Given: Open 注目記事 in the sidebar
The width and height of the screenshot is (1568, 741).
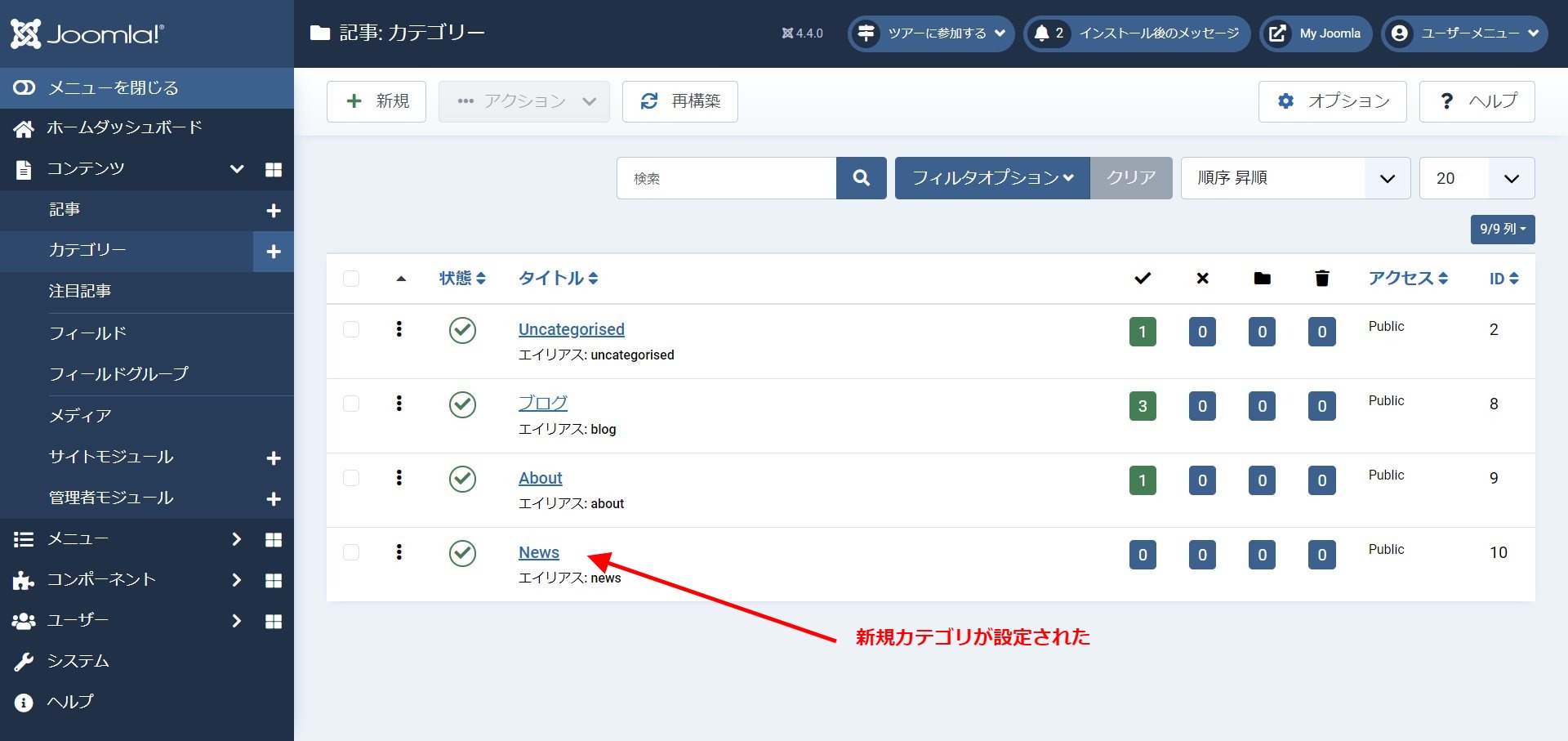Looking at the screenshot, I should (80, 291).
